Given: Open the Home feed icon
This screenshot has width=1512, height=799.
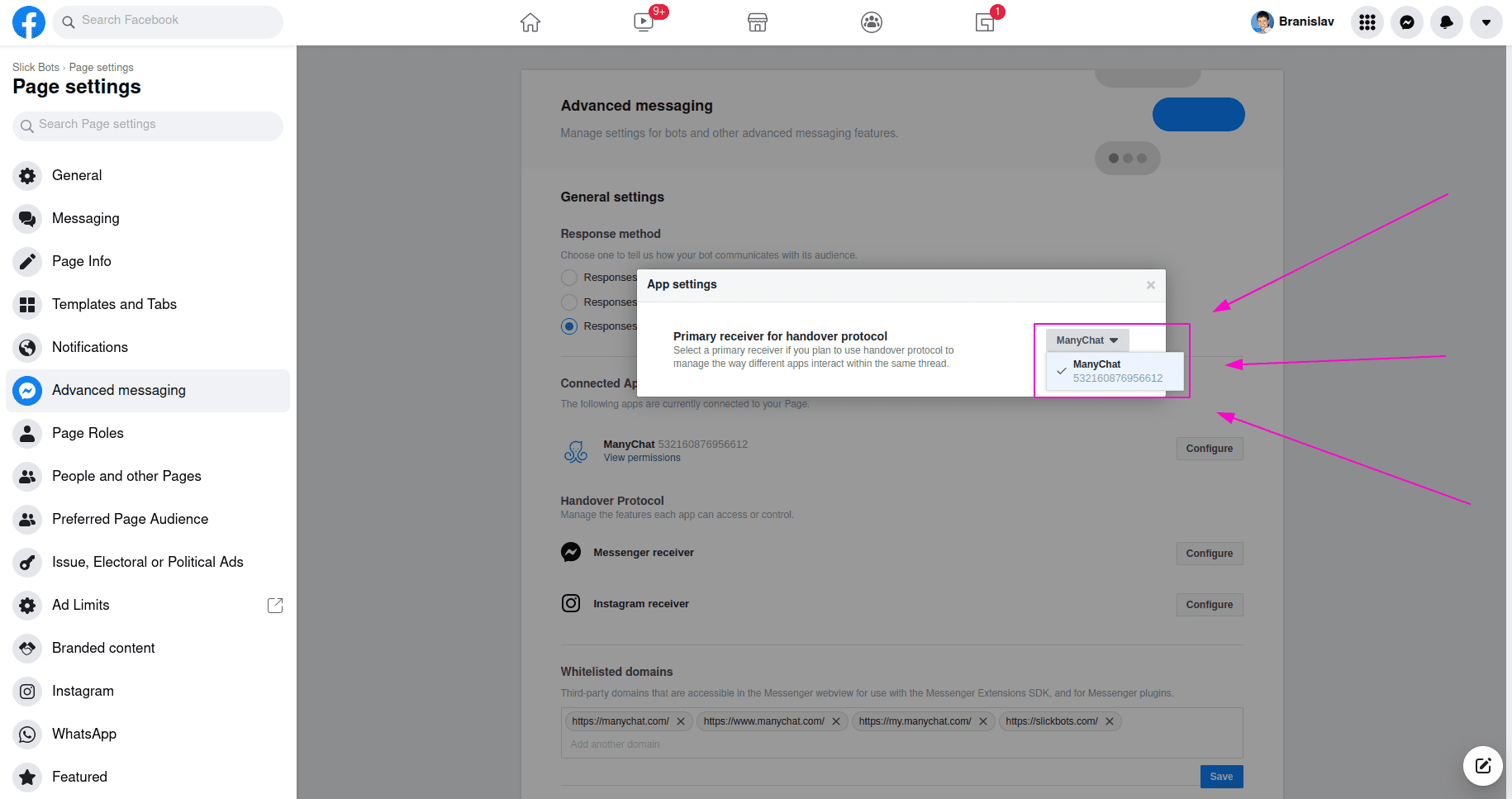Looking at the screenshot, I should 530,22.
